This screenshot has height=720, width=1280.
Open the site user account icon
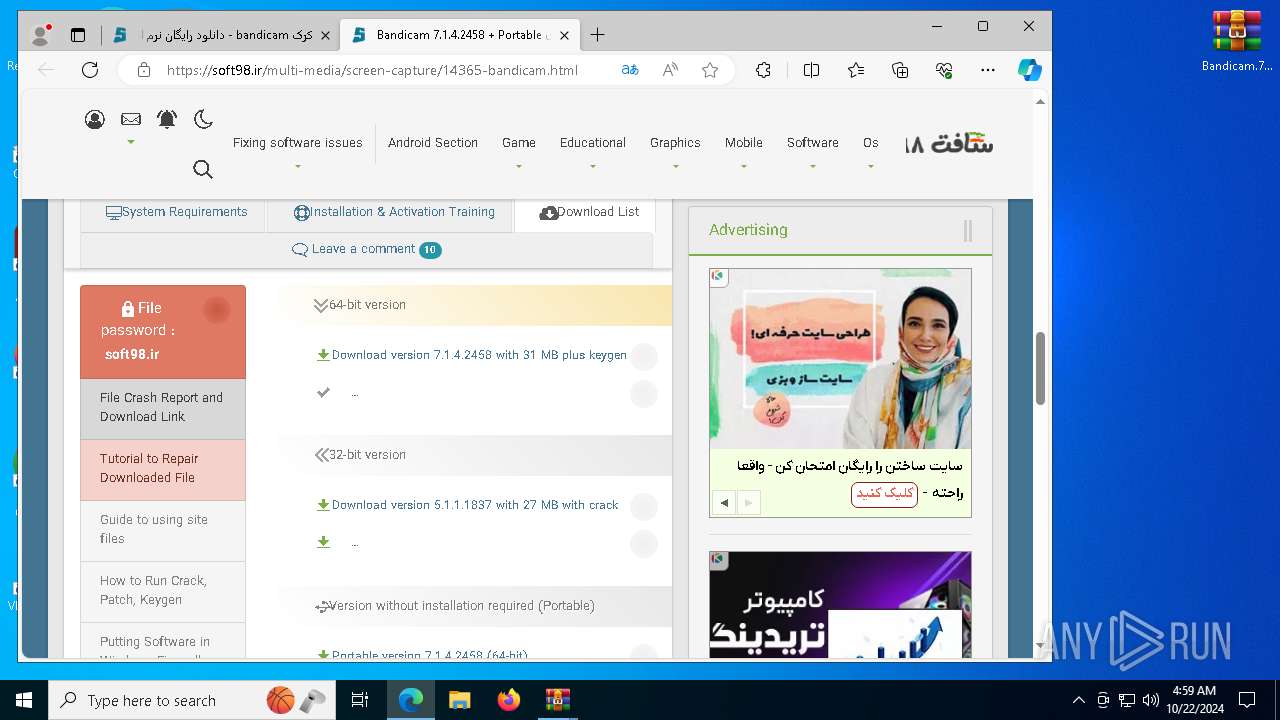point(95,120)
